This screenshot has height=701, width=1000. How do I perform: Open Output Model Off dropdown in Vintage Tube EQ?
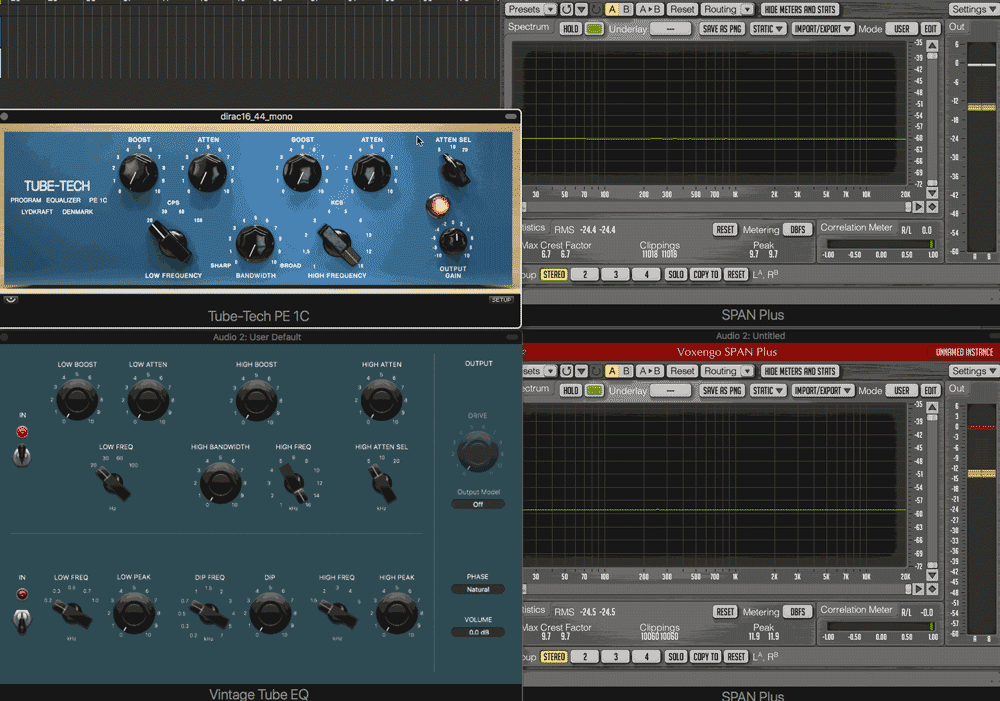(x=478, y=505)
